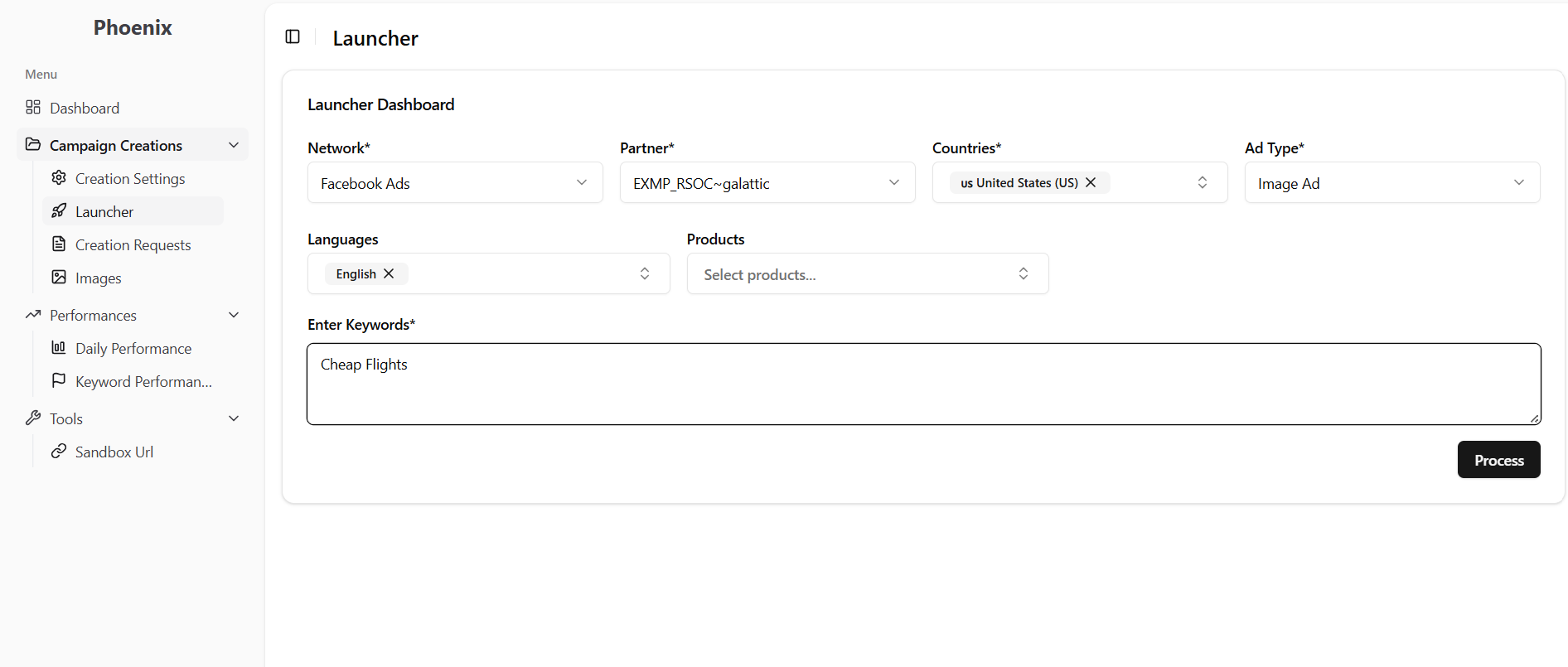Image resolution: width=1568 pixels, height=667 pixels.
Task: Expand the Ad Type dropdown
Action: 1391,183
